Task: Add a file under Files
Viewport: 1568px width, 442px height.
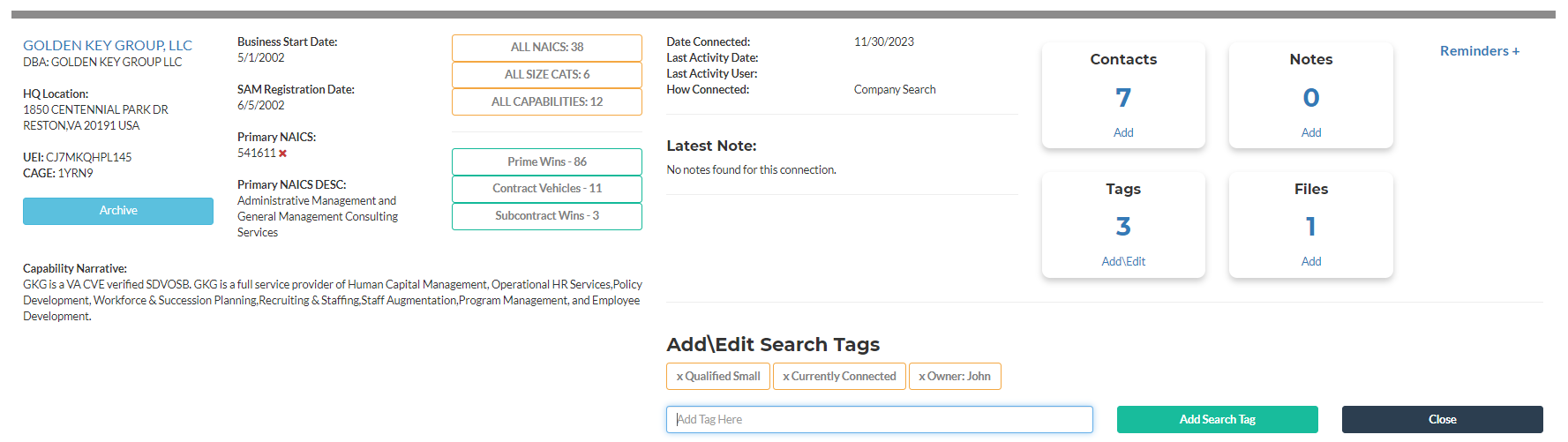Action: point(1310,261)
